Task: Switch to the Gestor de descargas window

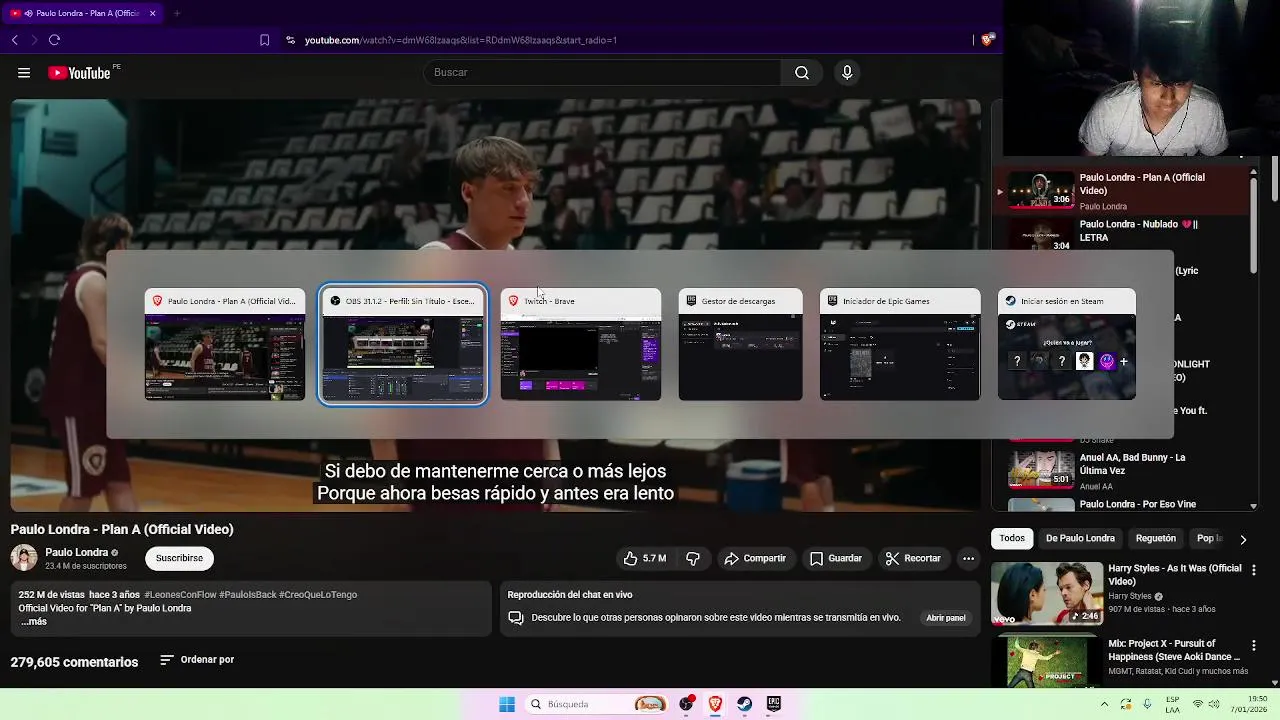Action: pos(740,344)
